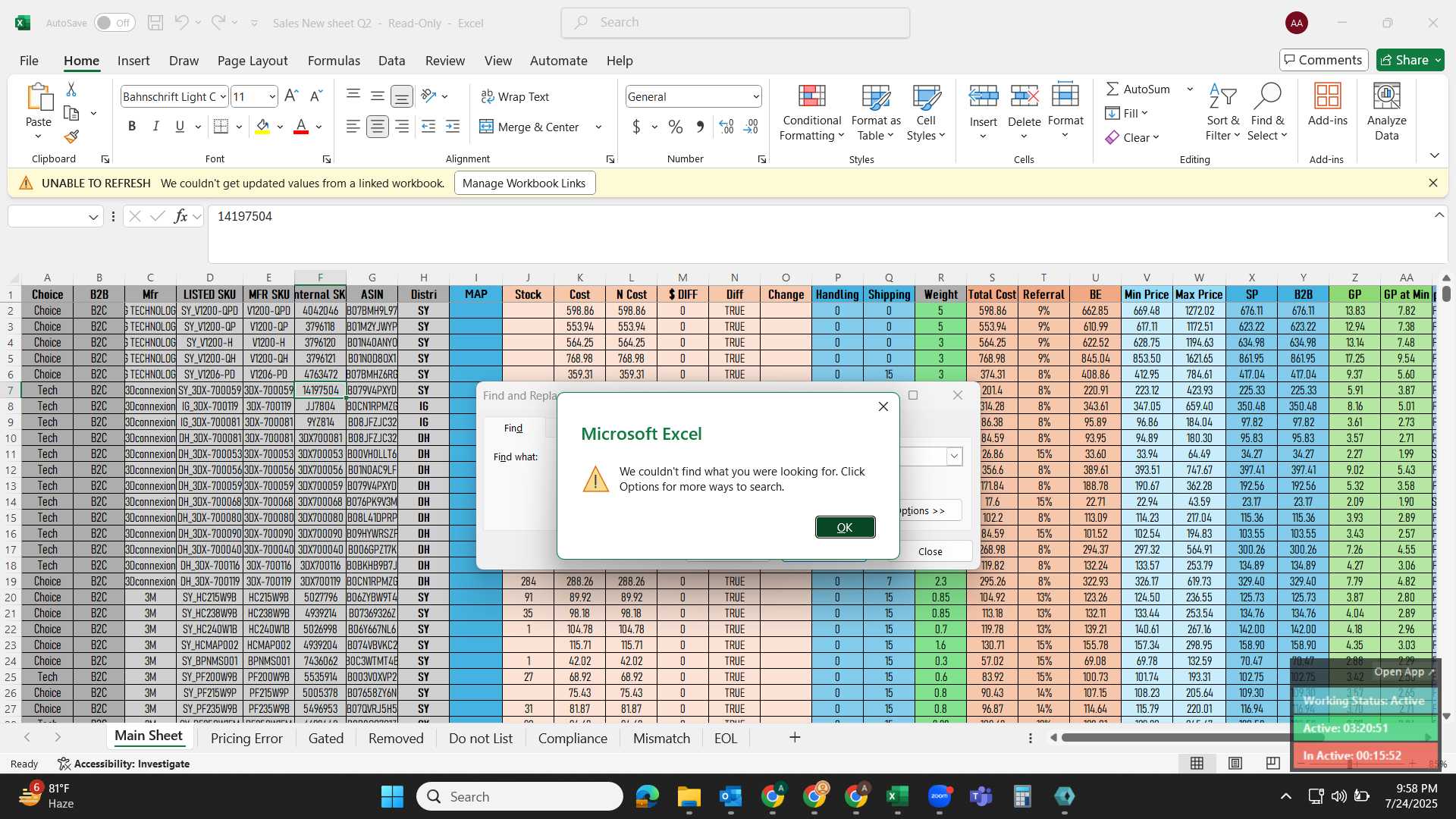Click the Comments button
Image resolution: width=1456 pixels, height=819 pixels.
tap(1323, 60)
